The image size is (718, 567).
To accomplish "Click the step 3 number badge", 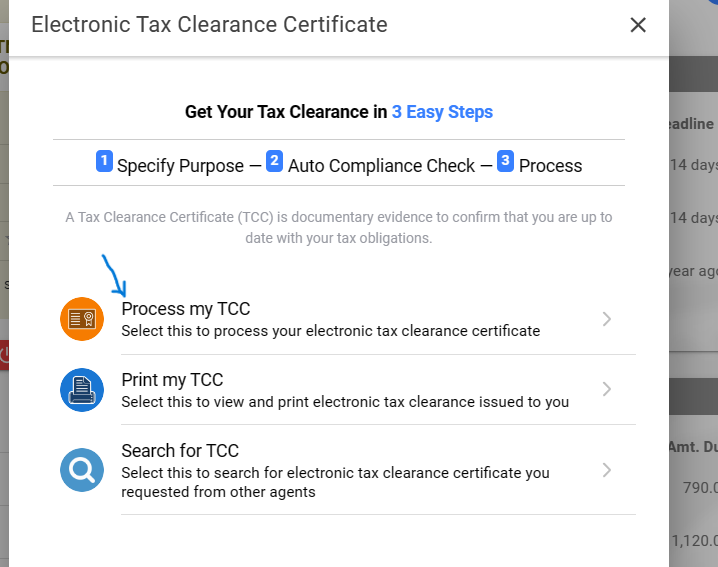I will tap(506, 161).
